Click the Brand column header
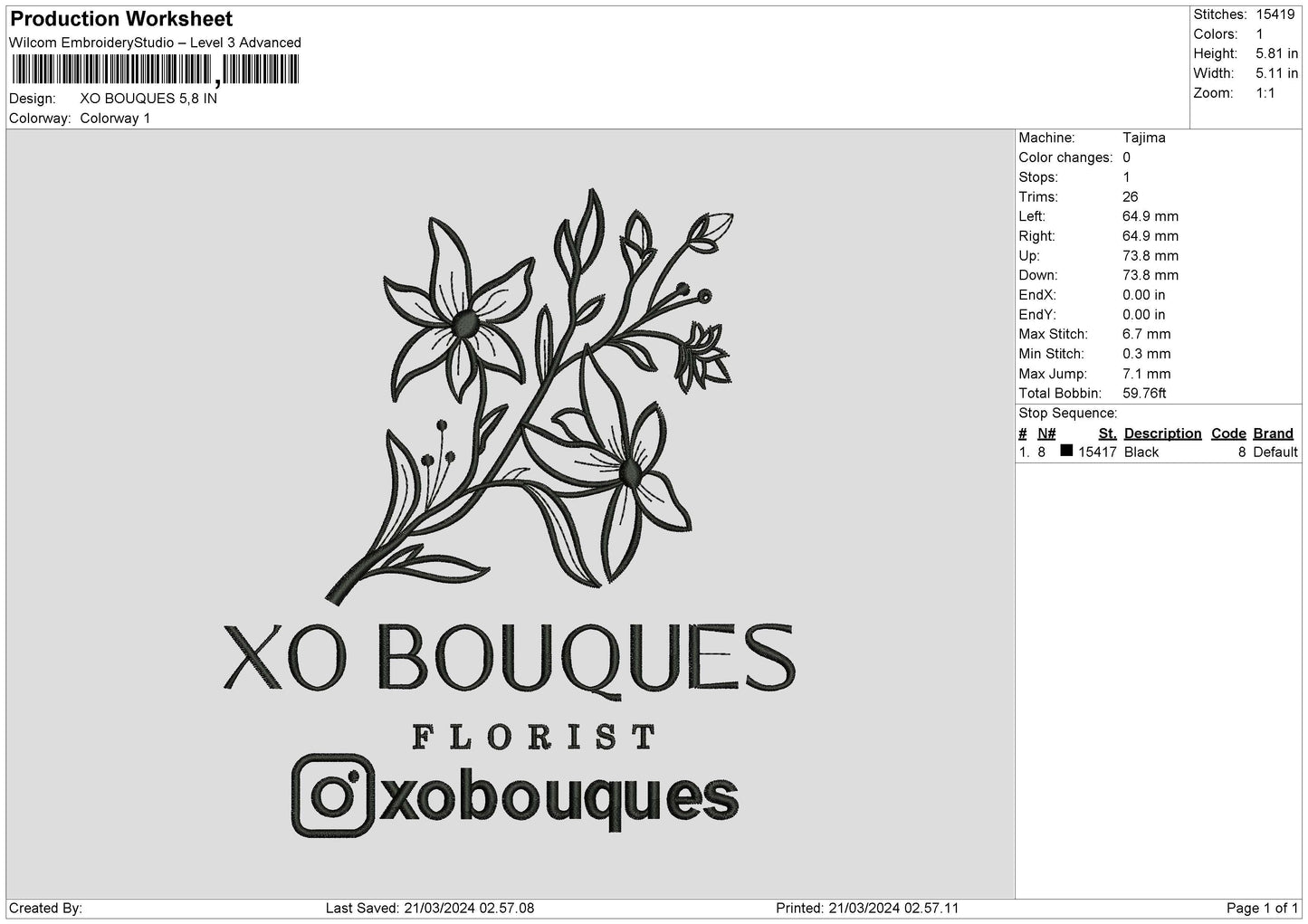The width and height of the screenshot is (1308, 924). (1273, 433)
